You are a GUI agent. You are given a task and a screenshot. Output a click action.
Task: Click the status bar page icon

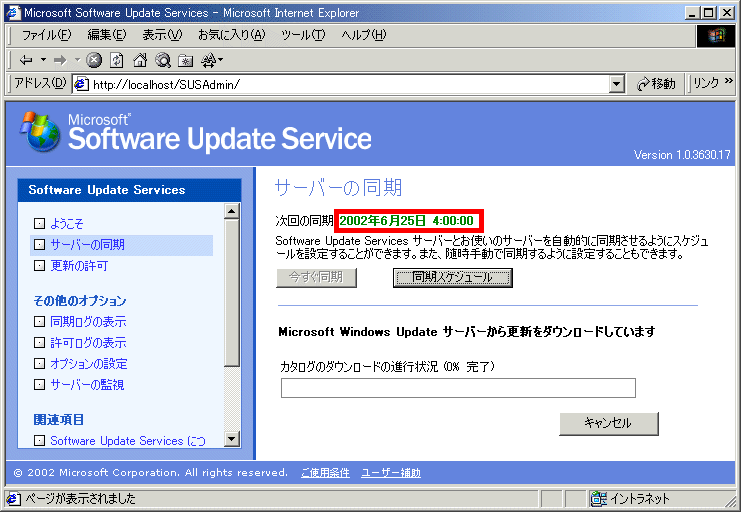tap(13, 499)
